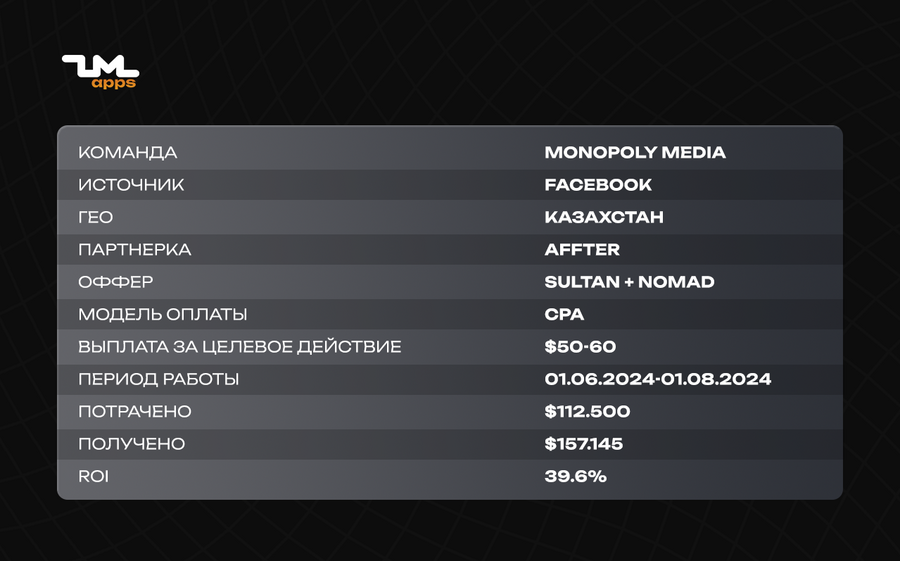Click the МОДЕЛЬ ОПЛАТЫ label
Image resolution: width=900 pixels, height=561 pixels.
point(162,315)
